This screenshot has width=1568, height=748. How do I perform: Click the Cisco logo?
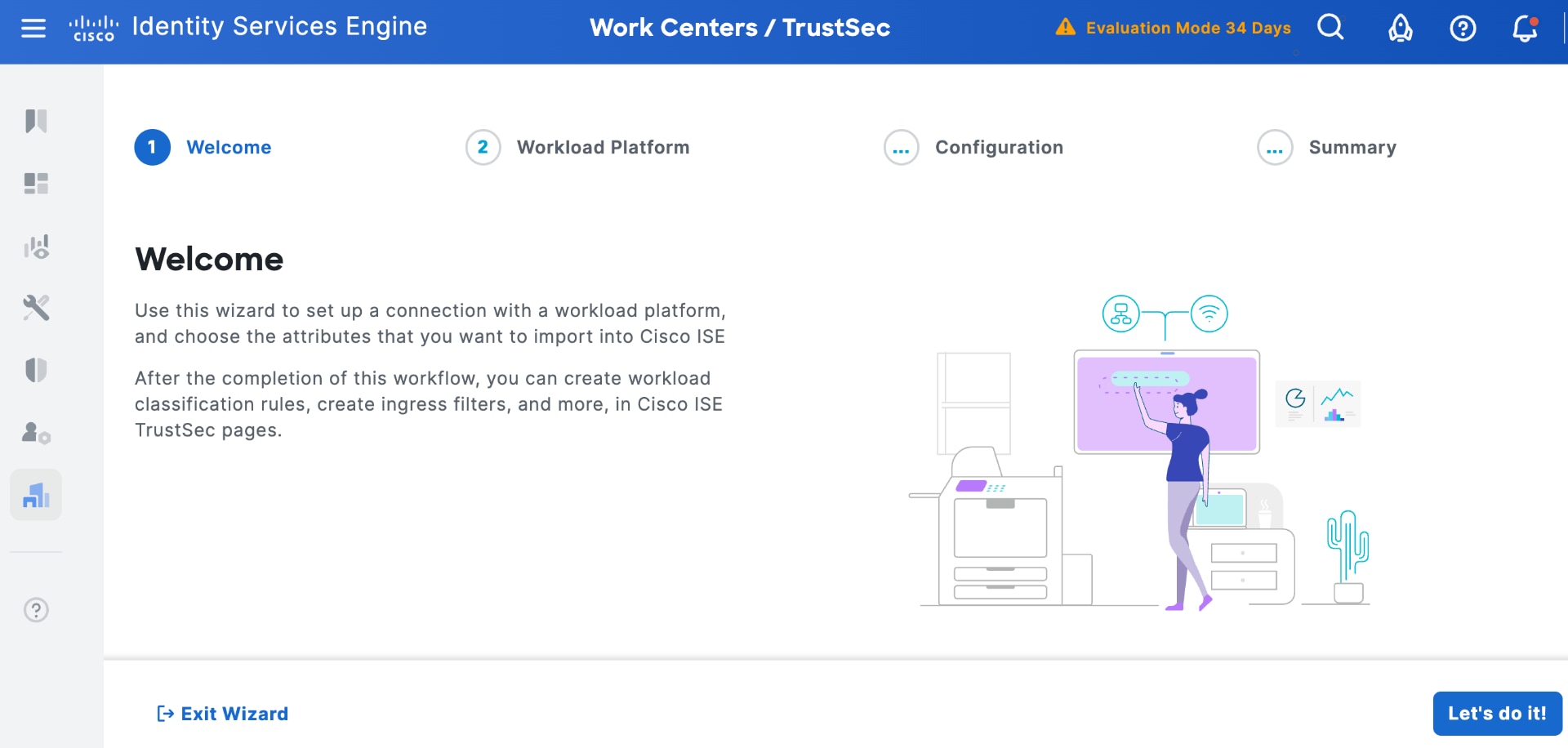[x=93, y=29]
